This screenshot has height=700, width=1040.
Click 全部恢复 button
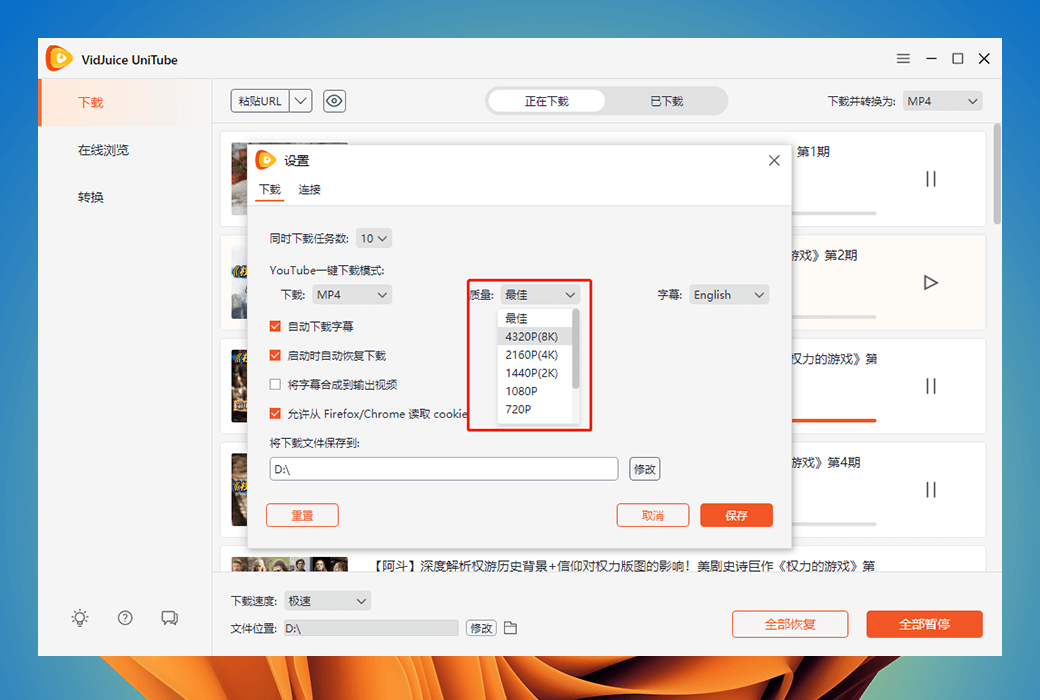tap(790, 624)
